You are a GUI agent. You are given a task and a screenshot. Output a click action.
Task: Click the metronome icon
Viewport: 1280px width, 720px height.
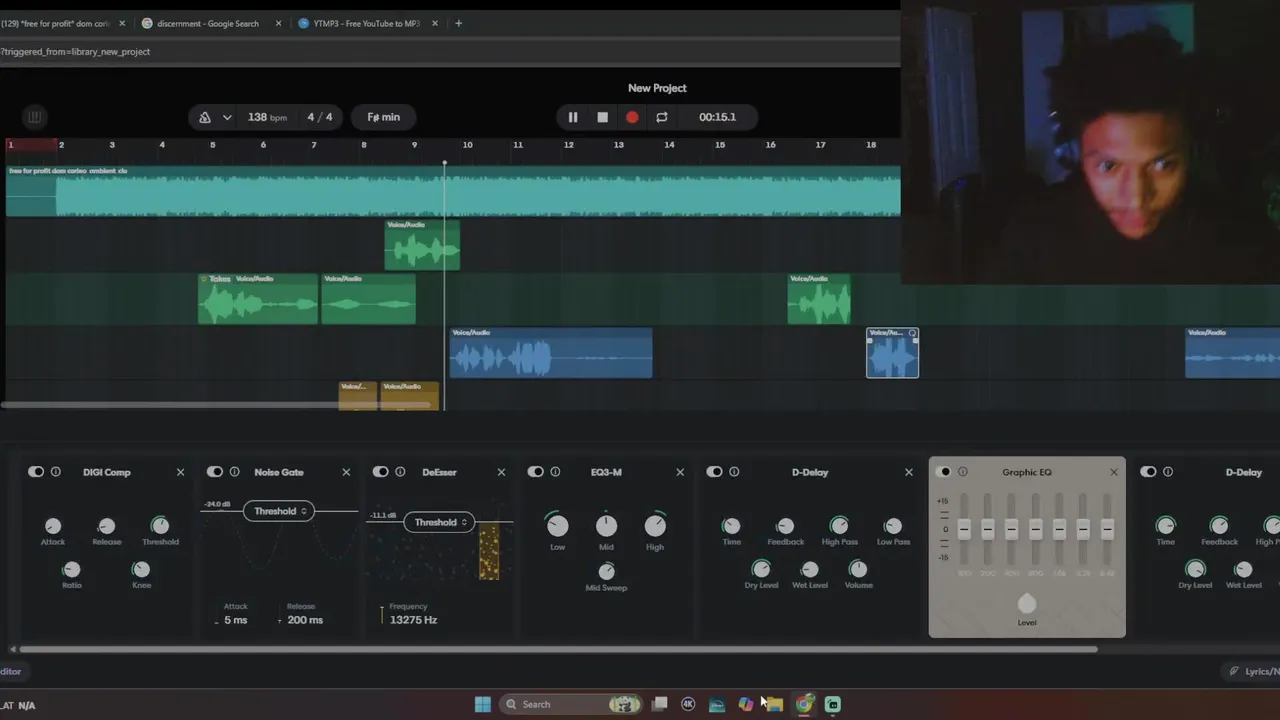205,117
